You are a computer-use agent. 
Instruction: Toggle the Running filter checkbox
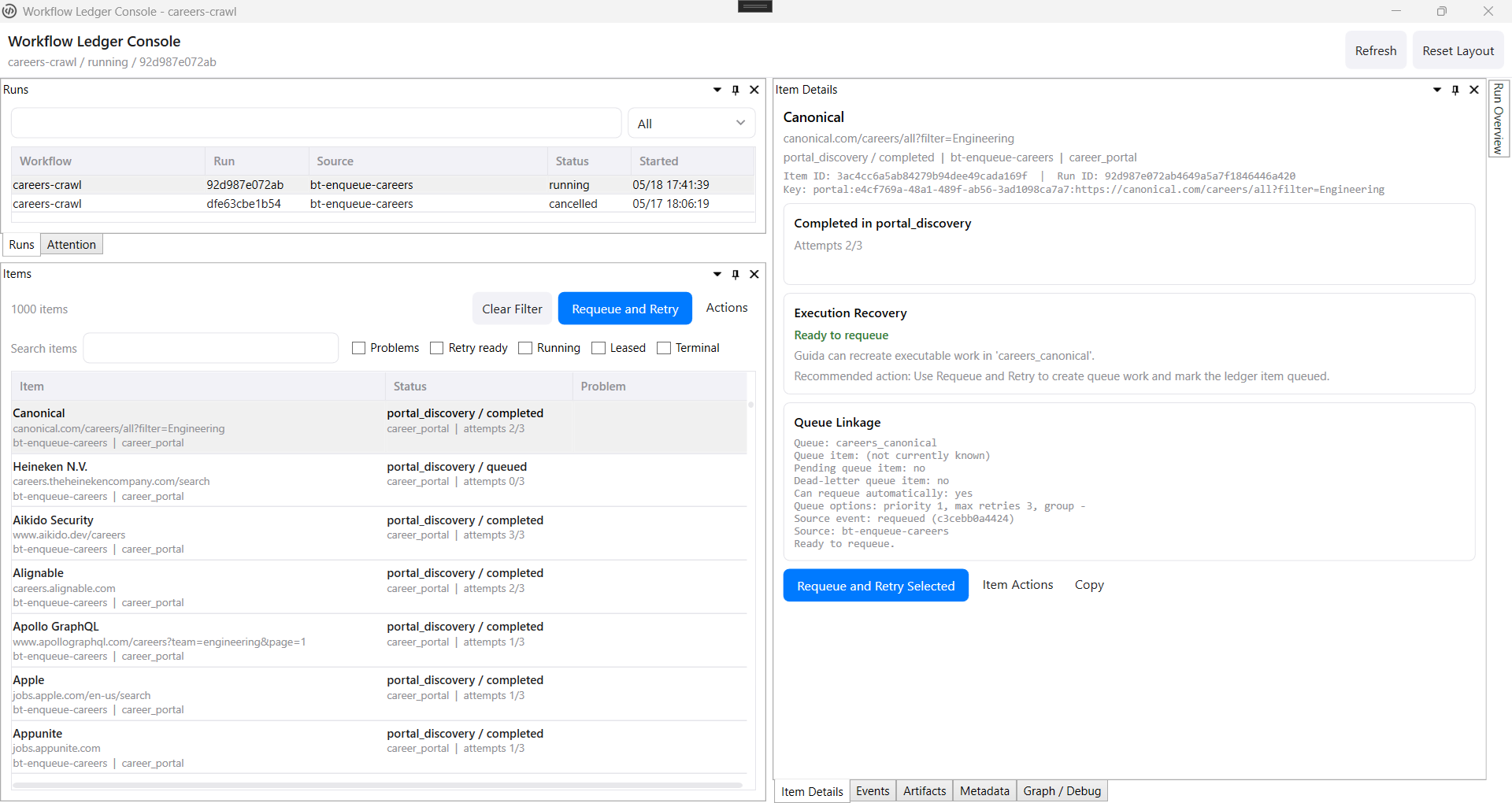[525, 348]
